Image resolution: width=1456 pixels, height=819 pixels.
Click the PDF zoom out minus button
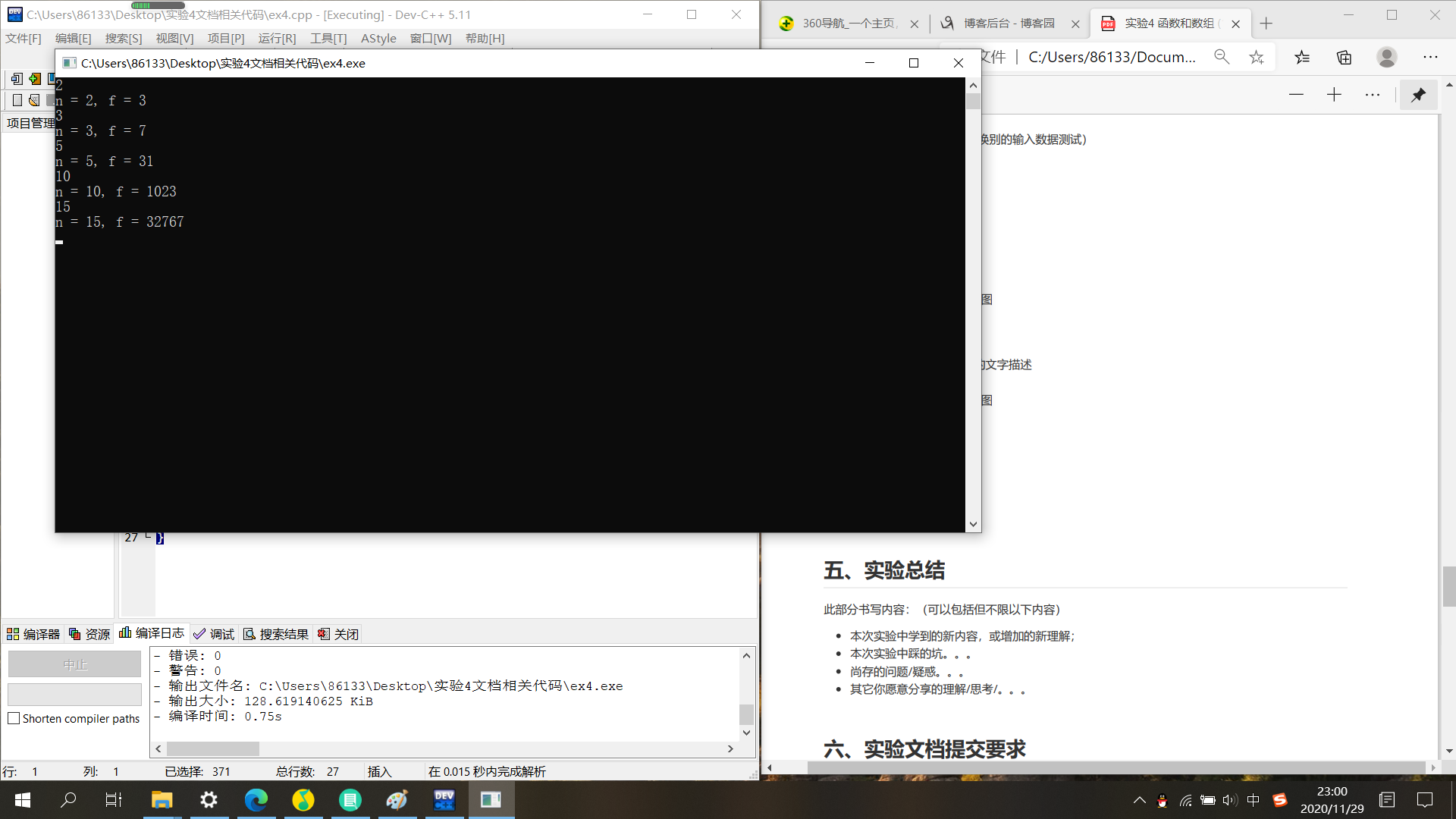coord(1296,95)
